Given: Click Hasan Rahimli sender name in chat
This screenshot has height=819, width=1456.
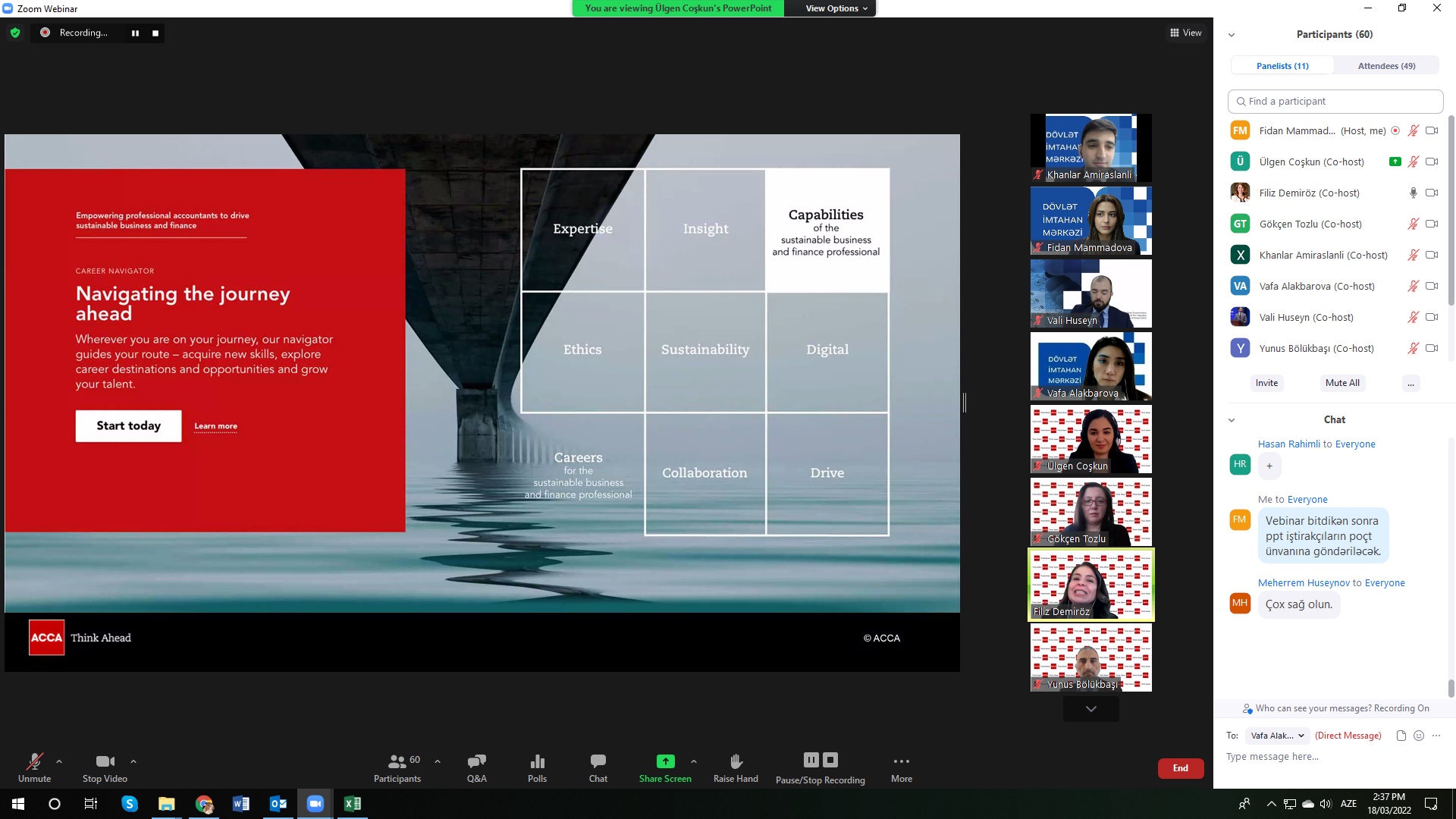Looking at the screenshot, I should (x=1289, y=444).
